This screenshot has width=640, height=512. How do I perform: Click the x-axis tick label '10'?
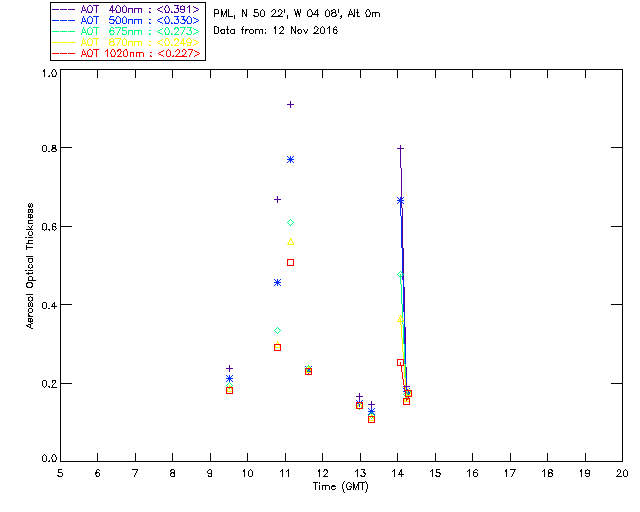pyautogui.click(x=247, y=473)
